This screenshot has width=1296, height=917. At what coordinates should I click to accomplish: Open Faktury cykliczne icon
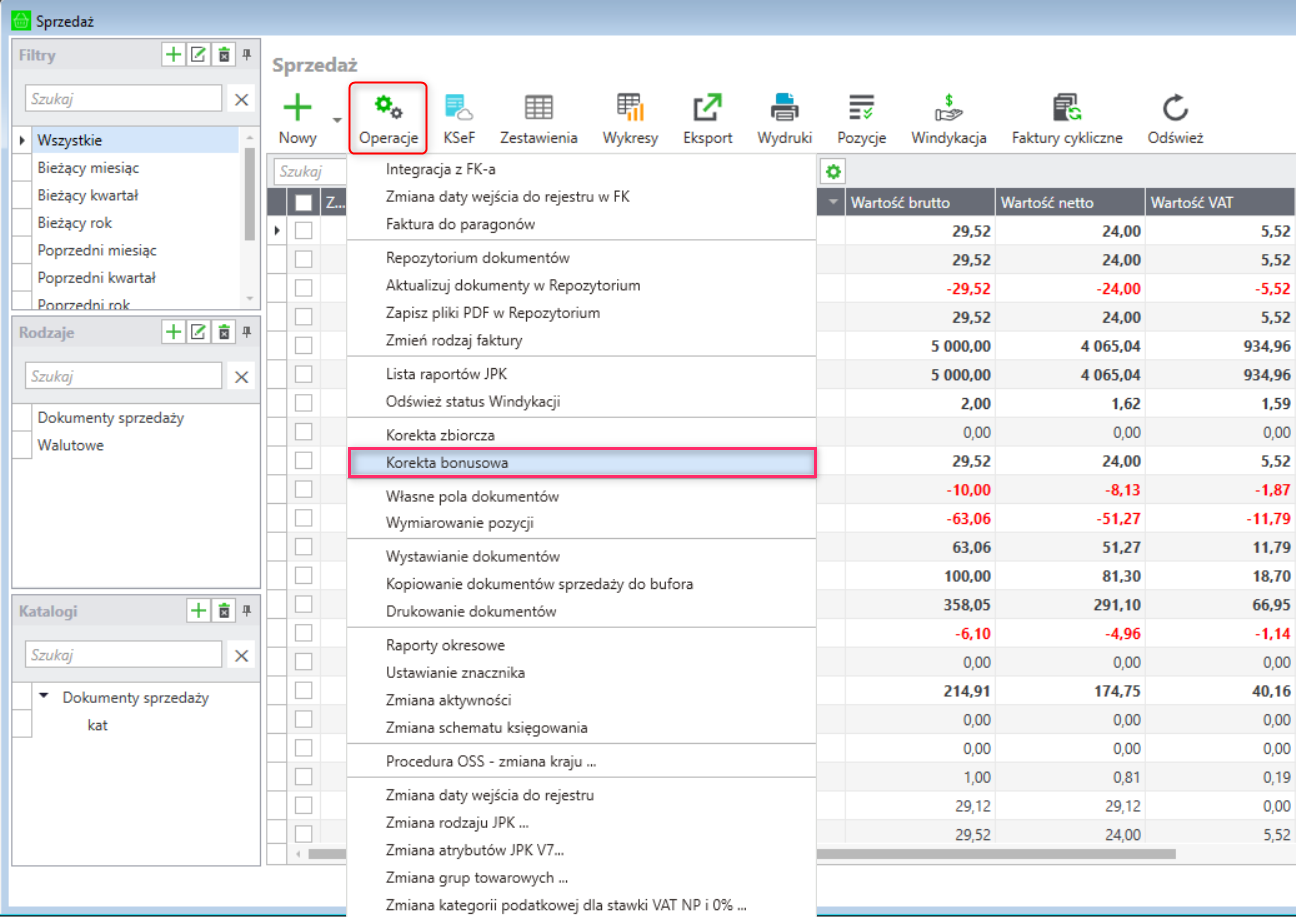[1067, 108]
